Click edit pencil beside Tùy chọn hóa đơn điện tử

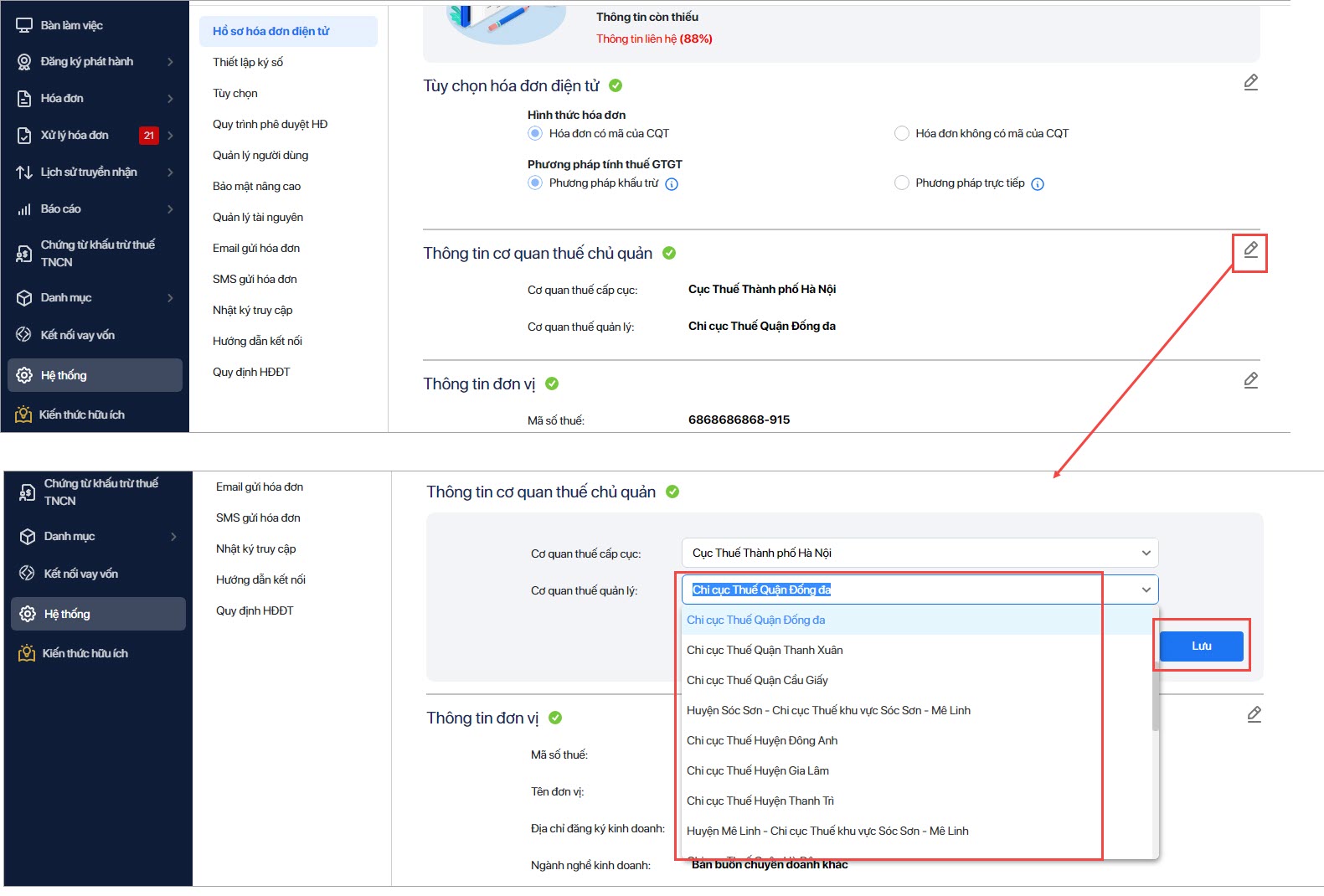point(1250,82)
